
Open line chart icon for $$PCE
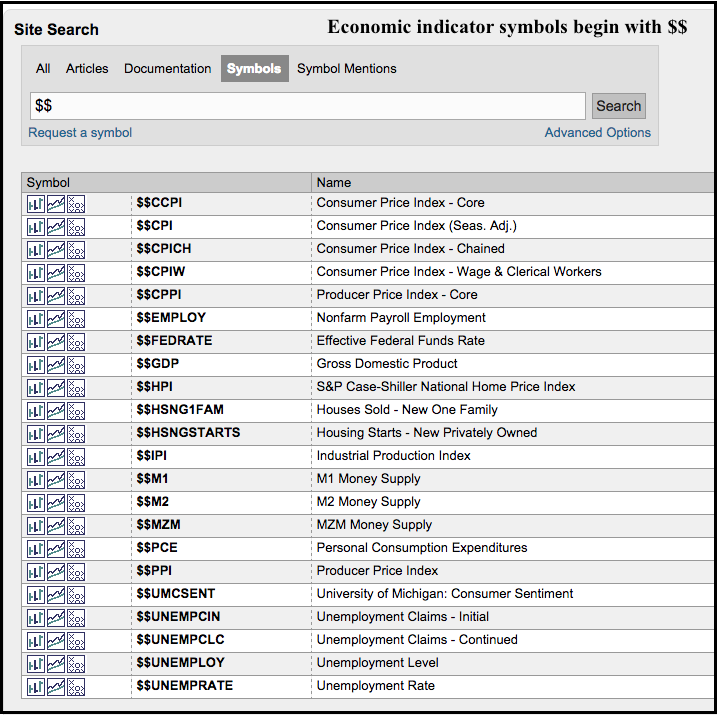56,548
